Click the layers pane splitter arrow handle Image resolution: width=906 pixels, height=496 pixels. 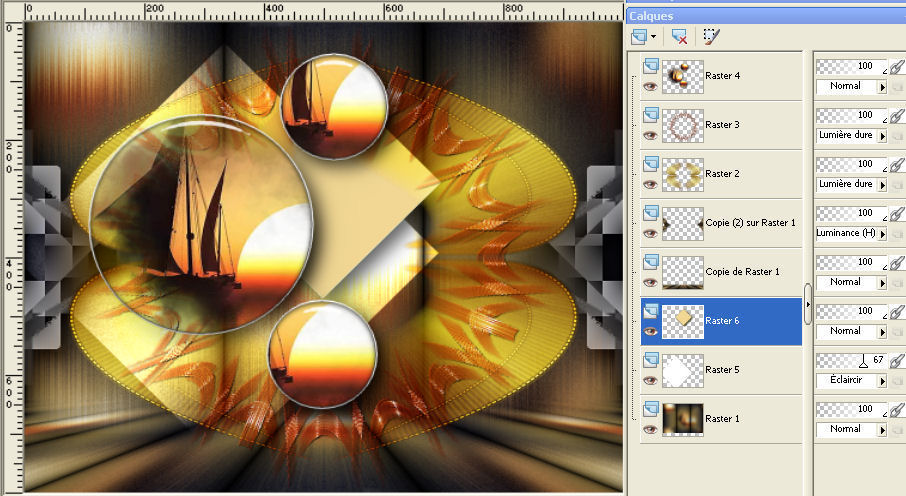(808, 304)
